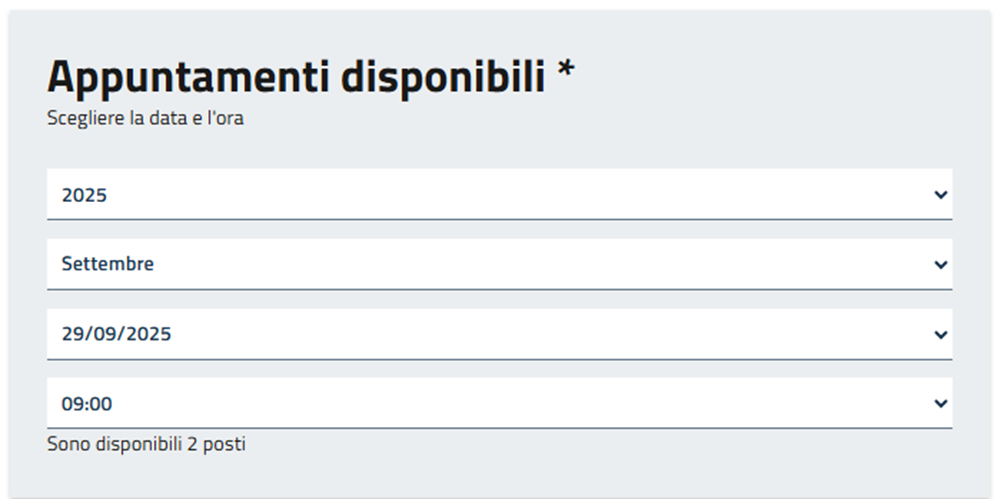Click the selected date text "29/09/2025"

[116, 335]
